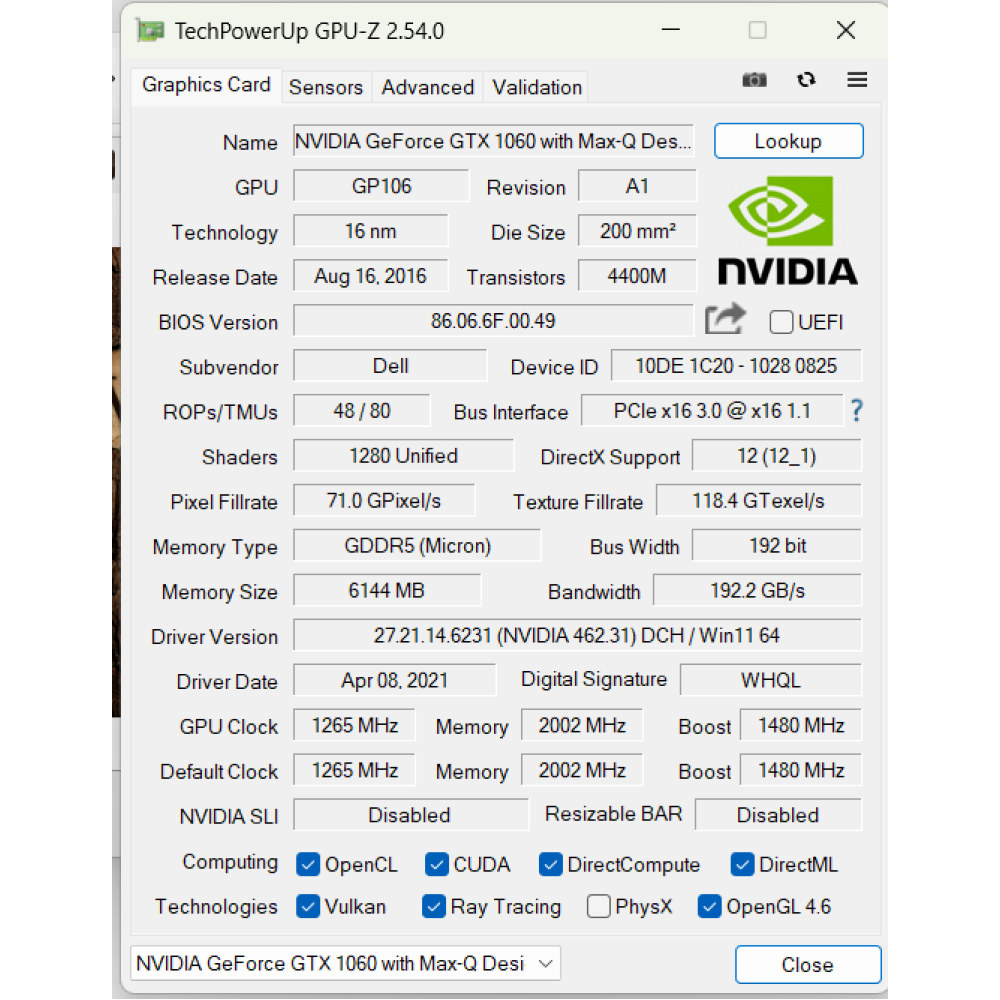
Task: Click the Driver Date value Apr 08, 2021
Action: [x=394, y=680]
